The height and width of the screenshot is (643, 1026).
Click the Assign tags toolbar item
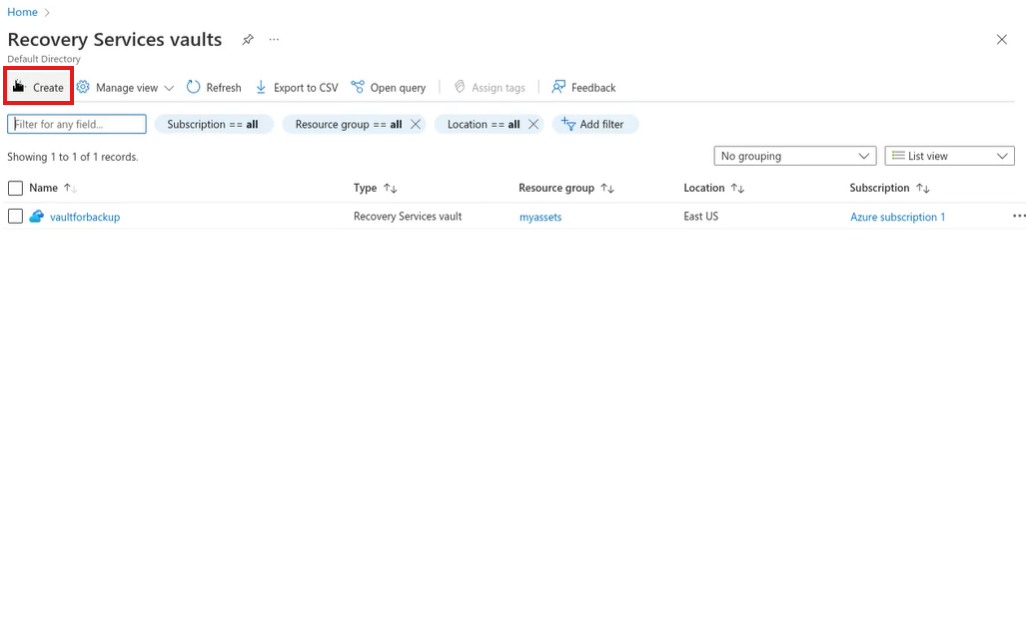click(x=489, y=88)
